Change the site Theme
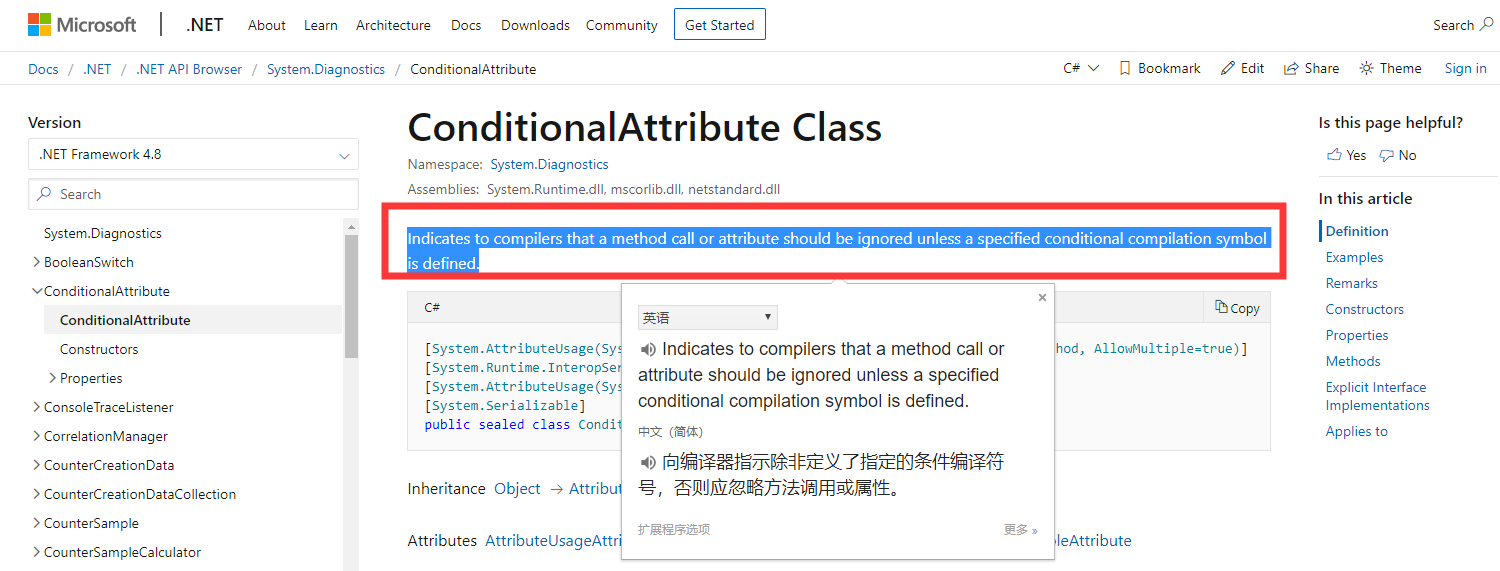This screenshot has width=1500, height=571. [1390, 68]
